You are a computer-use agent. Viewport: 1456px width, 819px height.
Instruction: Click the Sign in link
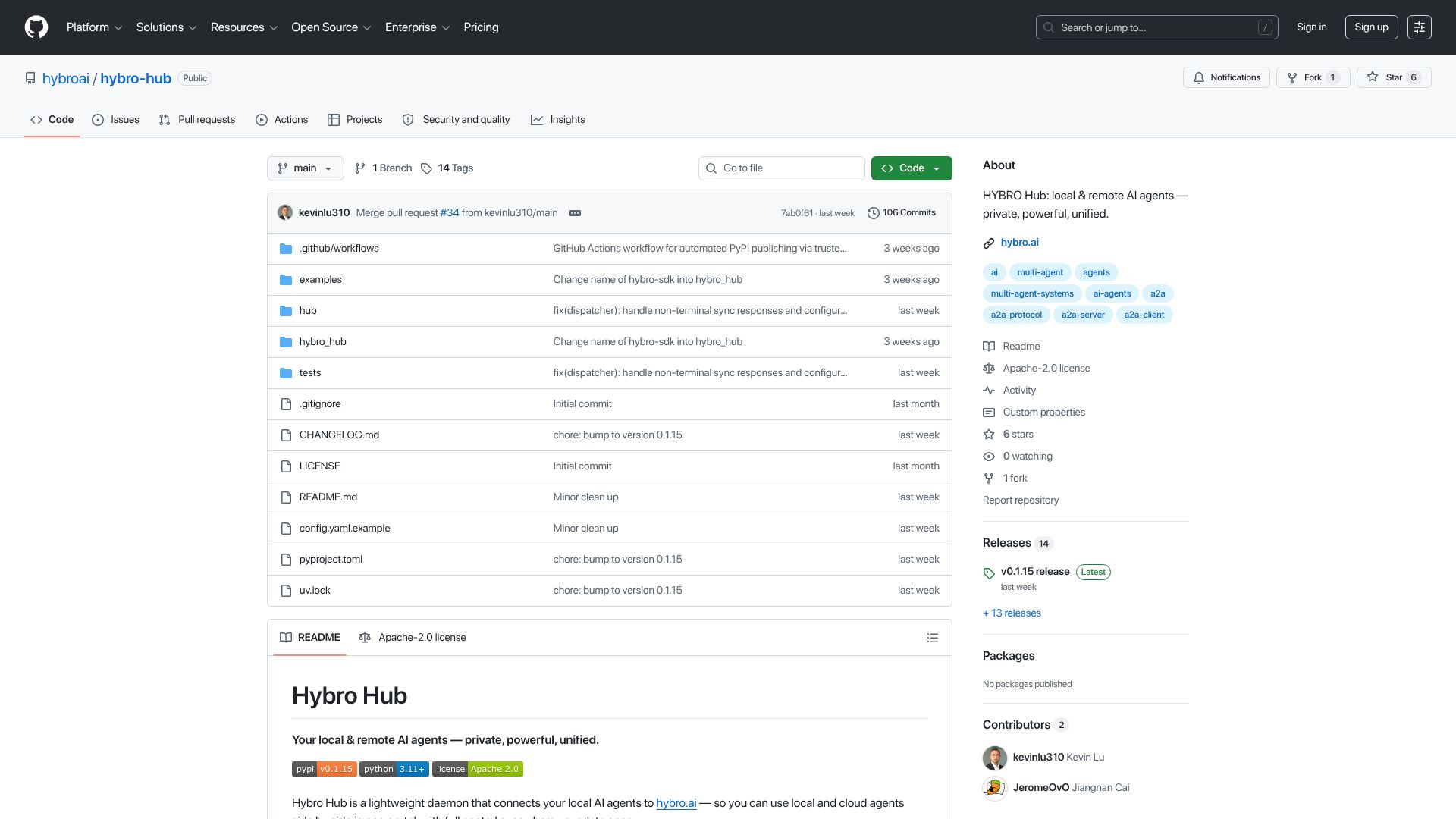(x=1311, y=27)
